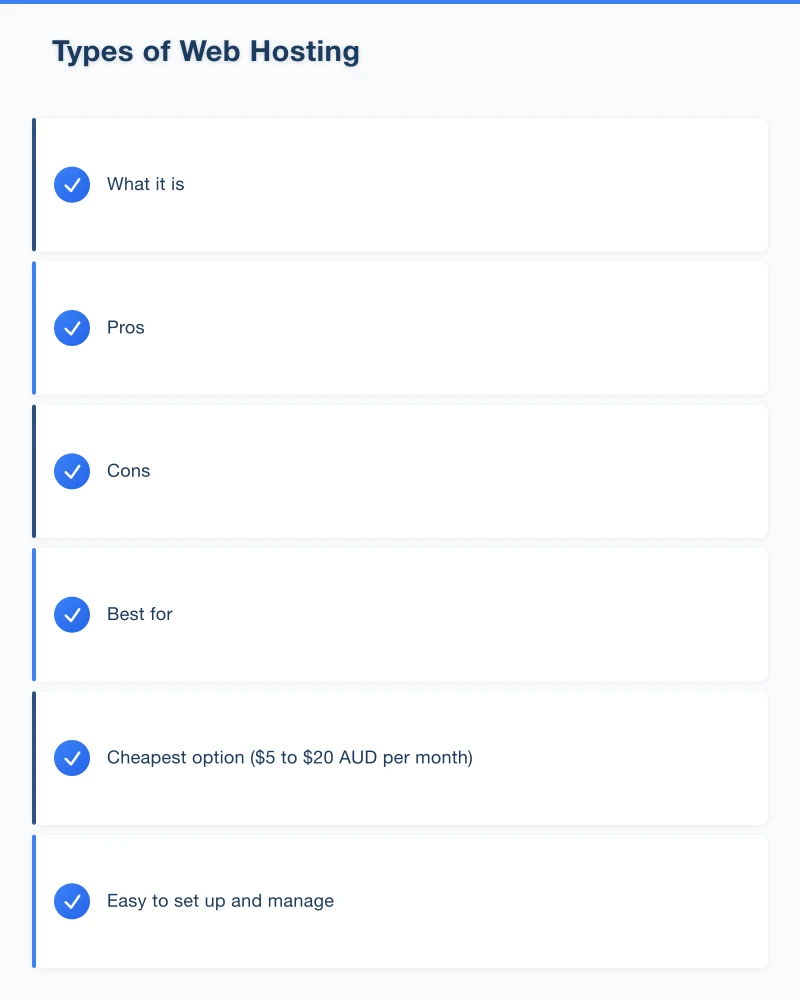
Task: Click the 'Easy to set up and manage' text
Action: (x=221, y=901)
